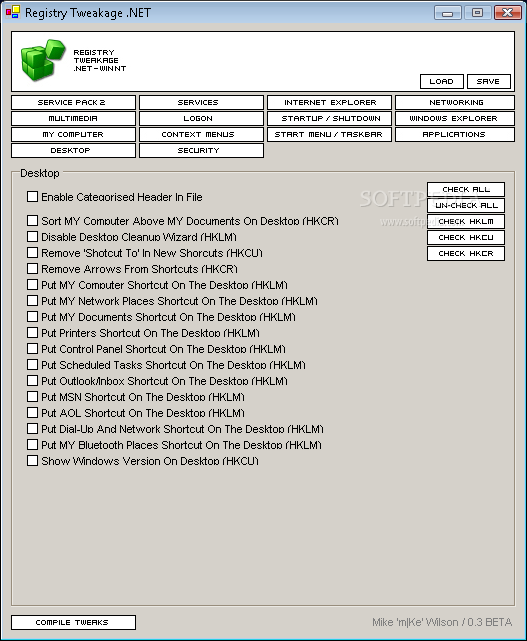Viewport: 527px width, 641px height.
Task: Open the Logon tweaks section
Action: (201, 118)
